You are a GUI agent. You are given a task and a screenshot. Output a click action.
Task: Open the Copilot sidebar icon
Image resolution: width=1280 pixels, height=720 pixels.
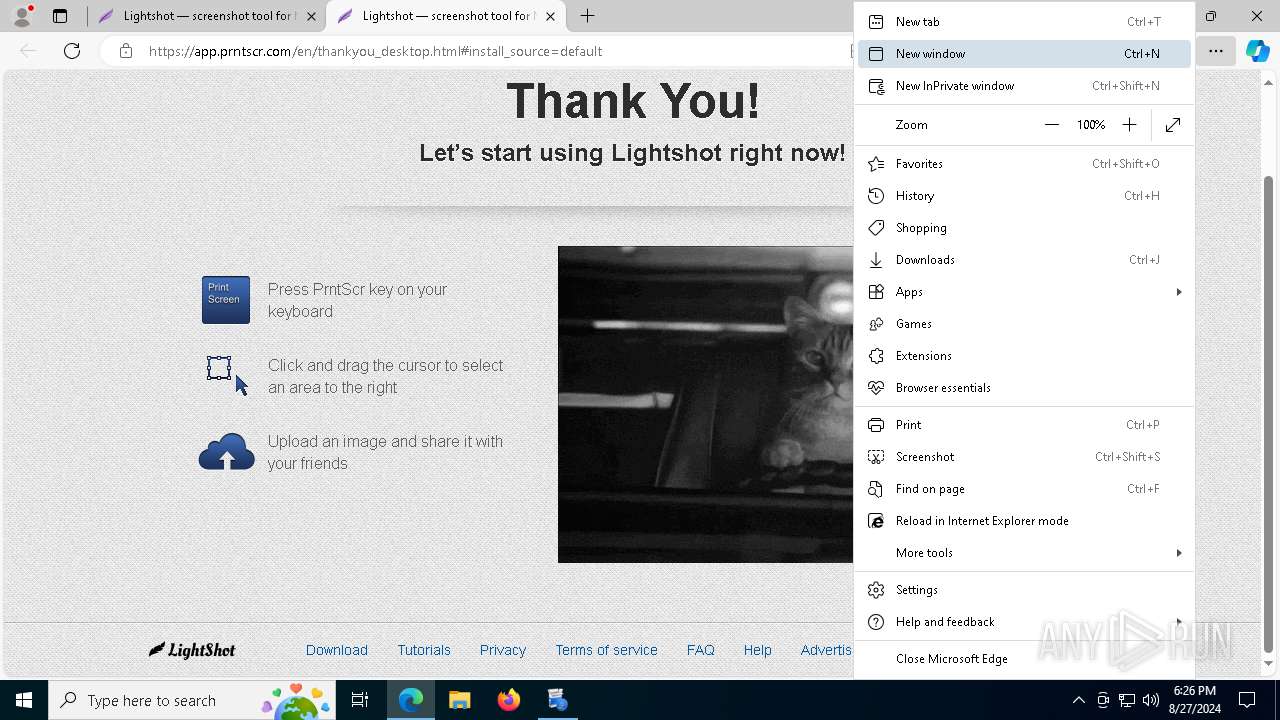[1257, 51]
